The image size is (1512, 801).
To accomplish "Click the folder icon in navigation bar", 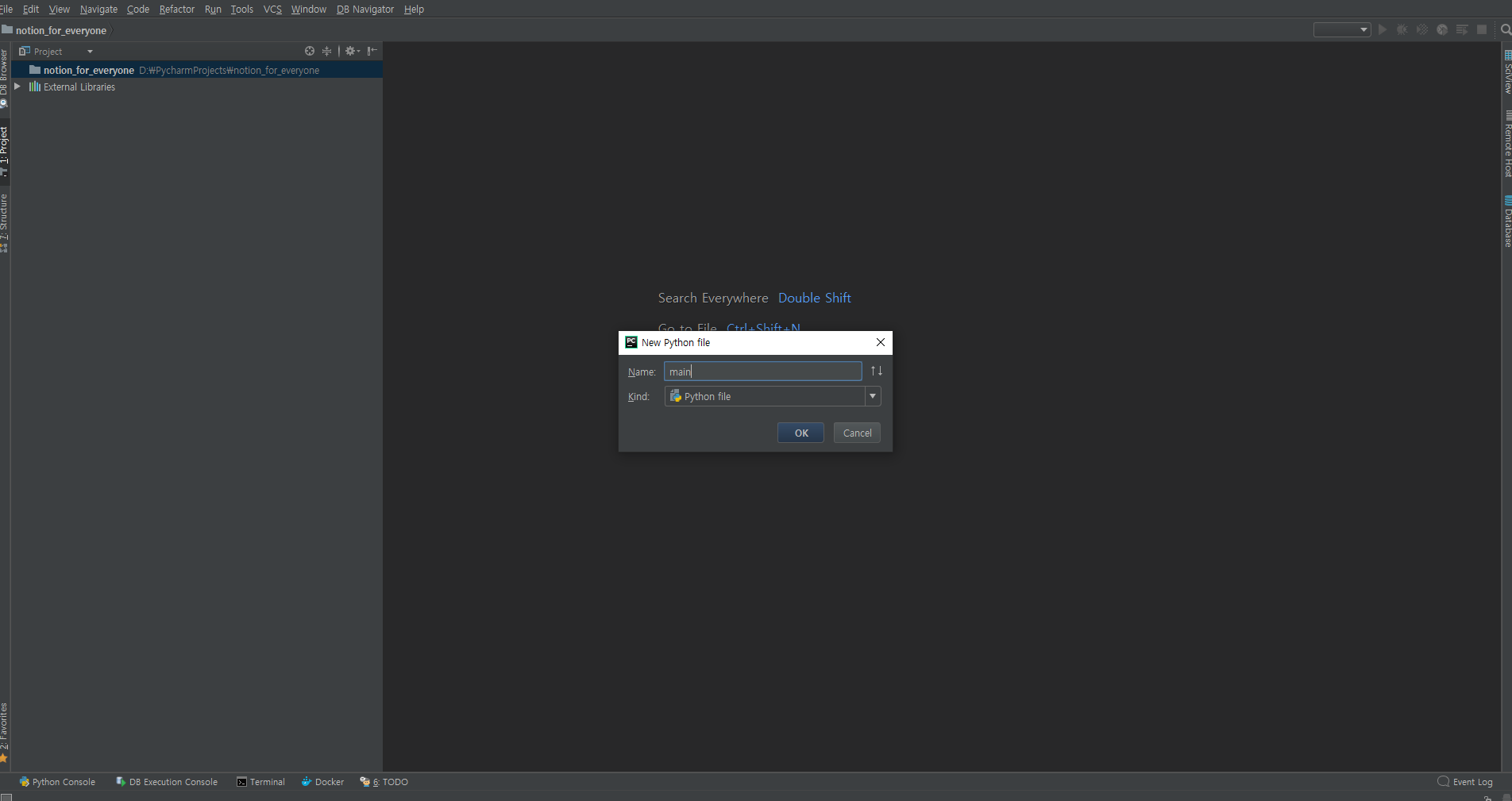I will coord(7,29).
